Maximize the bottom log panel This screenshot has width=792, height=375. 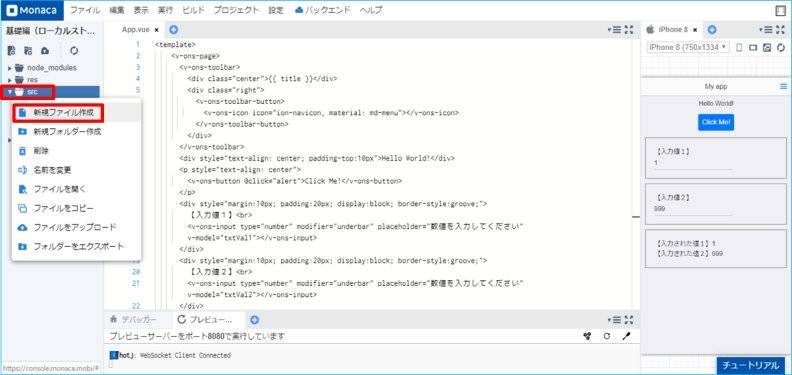pyautogui.click(x=629, y=320)
